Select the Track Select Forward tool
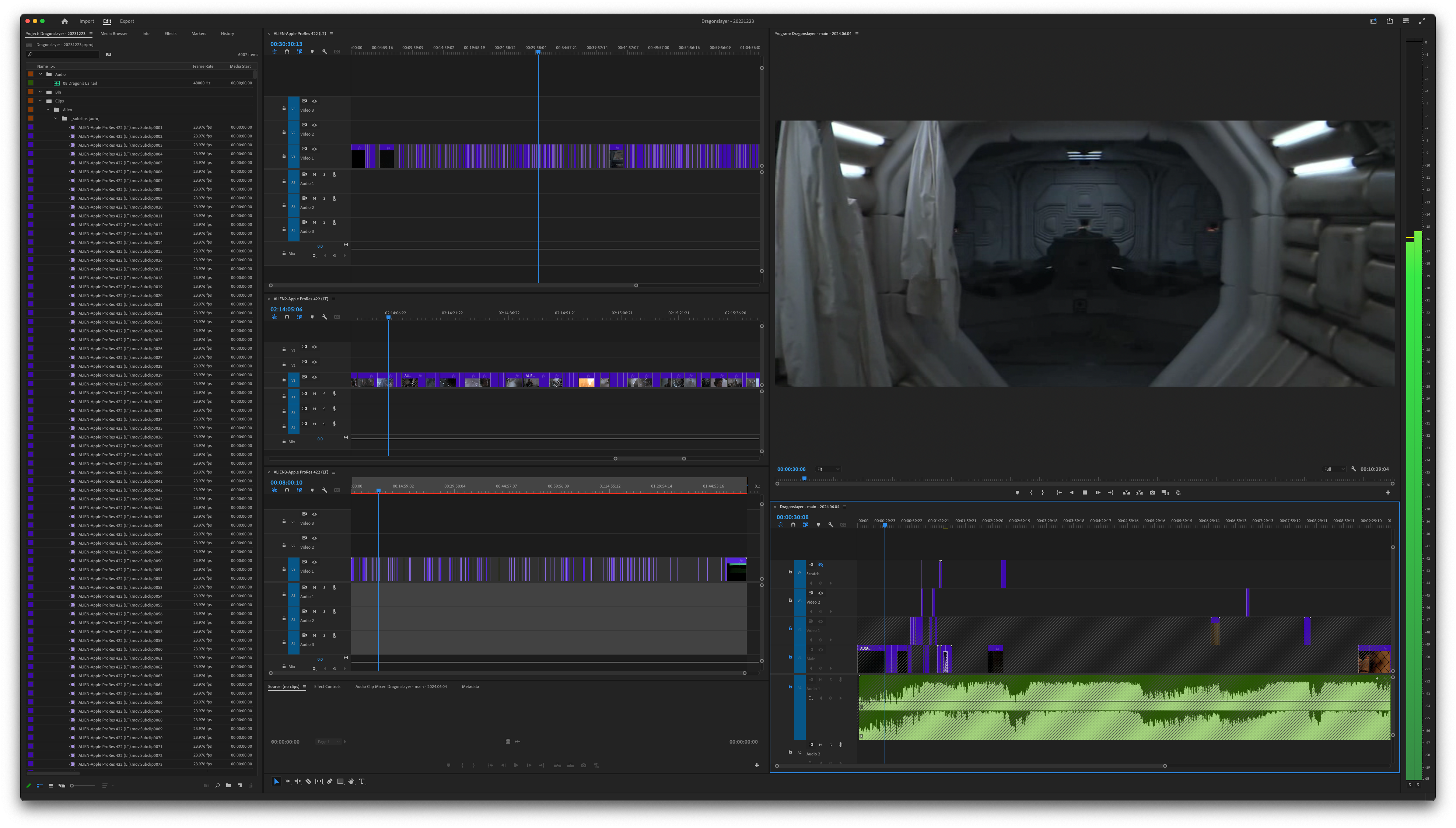1456x828 pixels. [287, 781]
